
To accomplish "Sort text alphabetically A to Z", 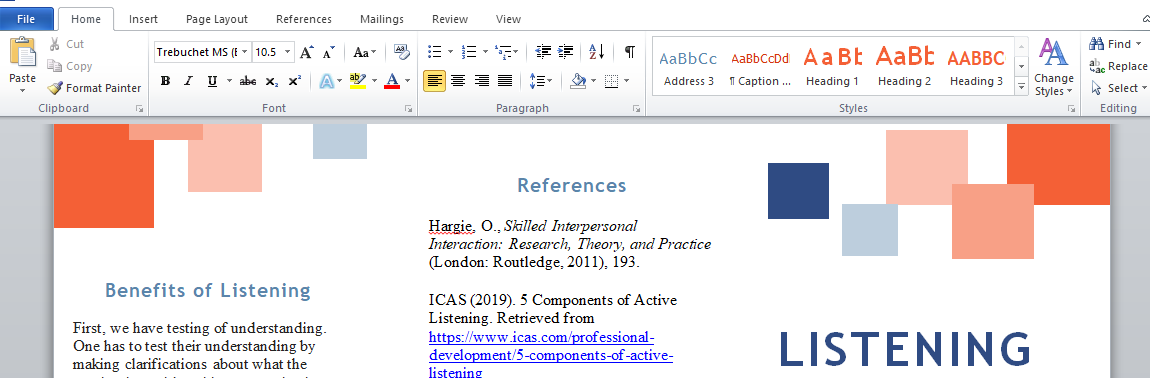I will pos(597,51).
